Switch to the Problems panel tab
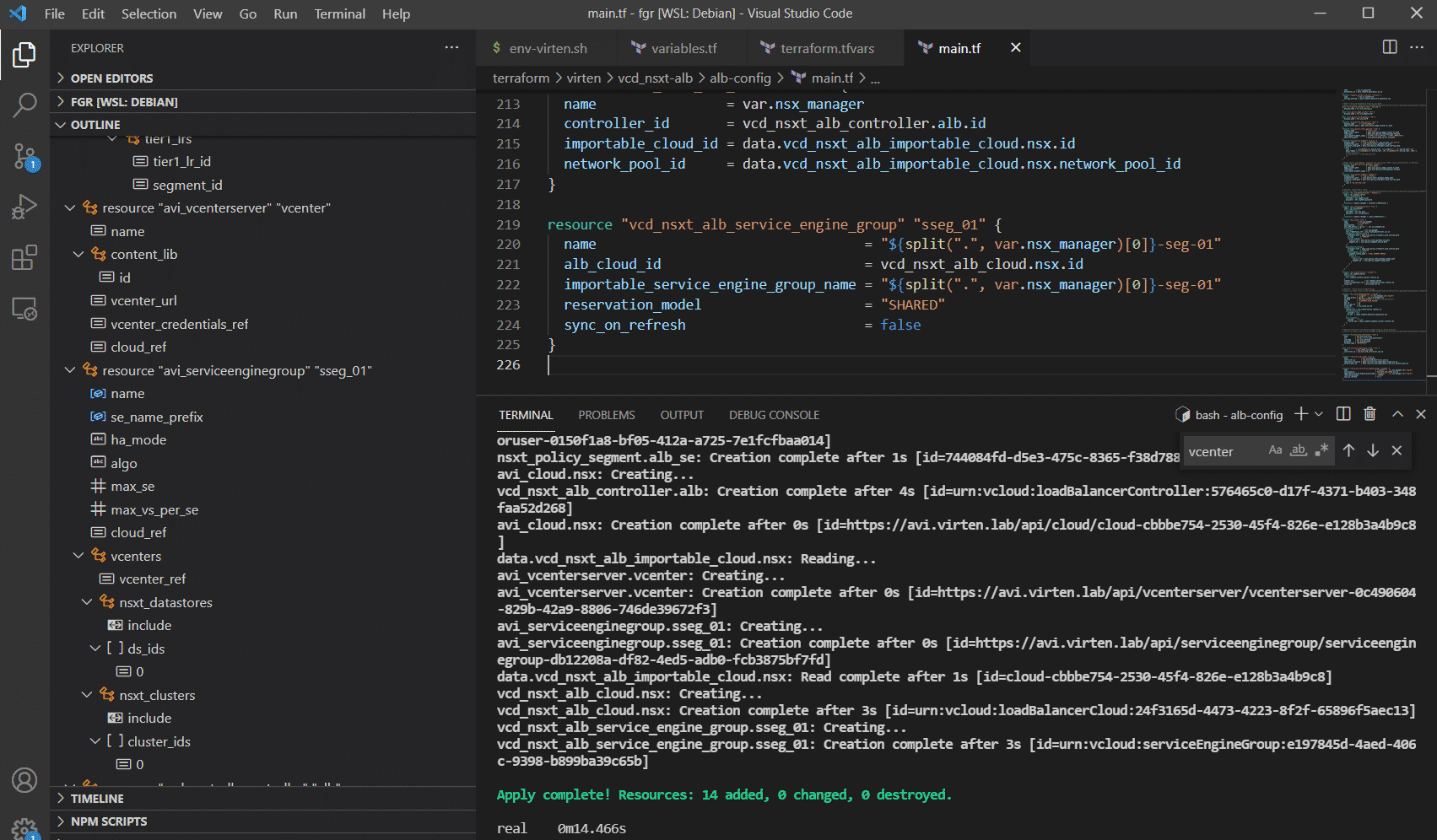 point(607,415)
